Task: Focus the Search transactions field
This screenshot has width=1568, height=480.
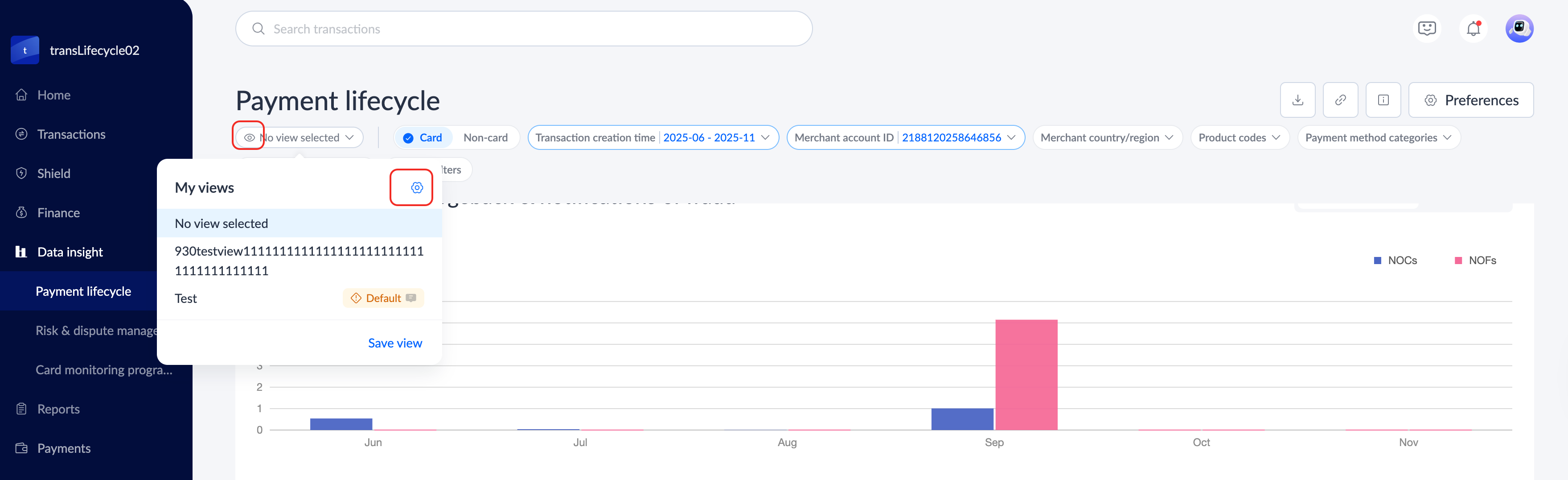Action: point(523,29)
